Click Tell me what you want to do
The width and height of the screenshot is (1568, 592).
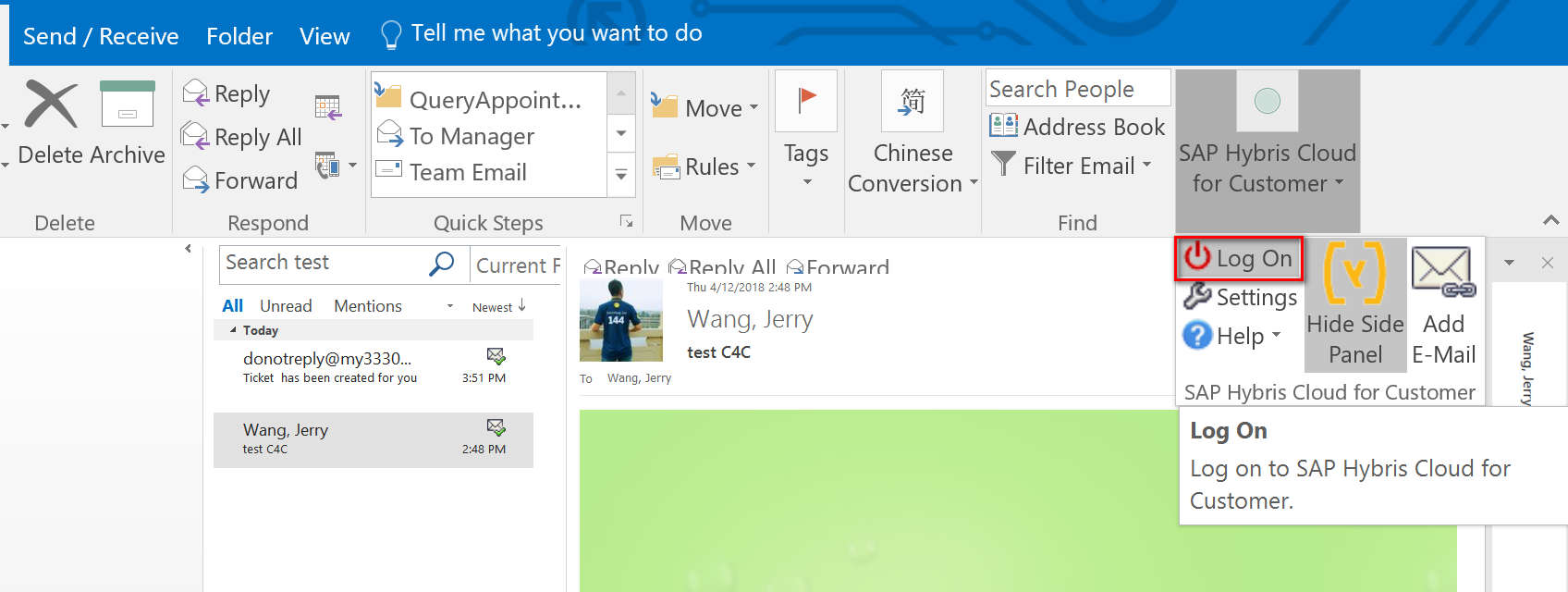(x=542, y=33)
